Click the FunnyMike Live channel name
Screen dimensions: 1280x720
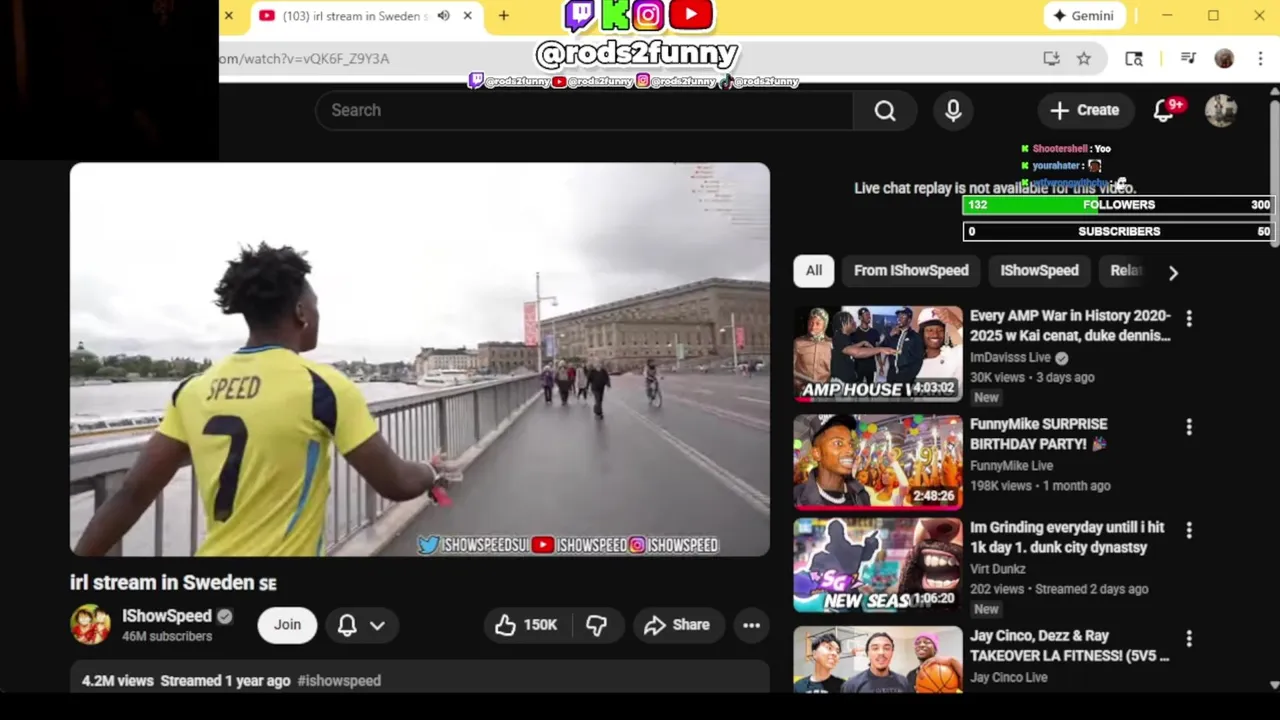(x=1011, y=466)
